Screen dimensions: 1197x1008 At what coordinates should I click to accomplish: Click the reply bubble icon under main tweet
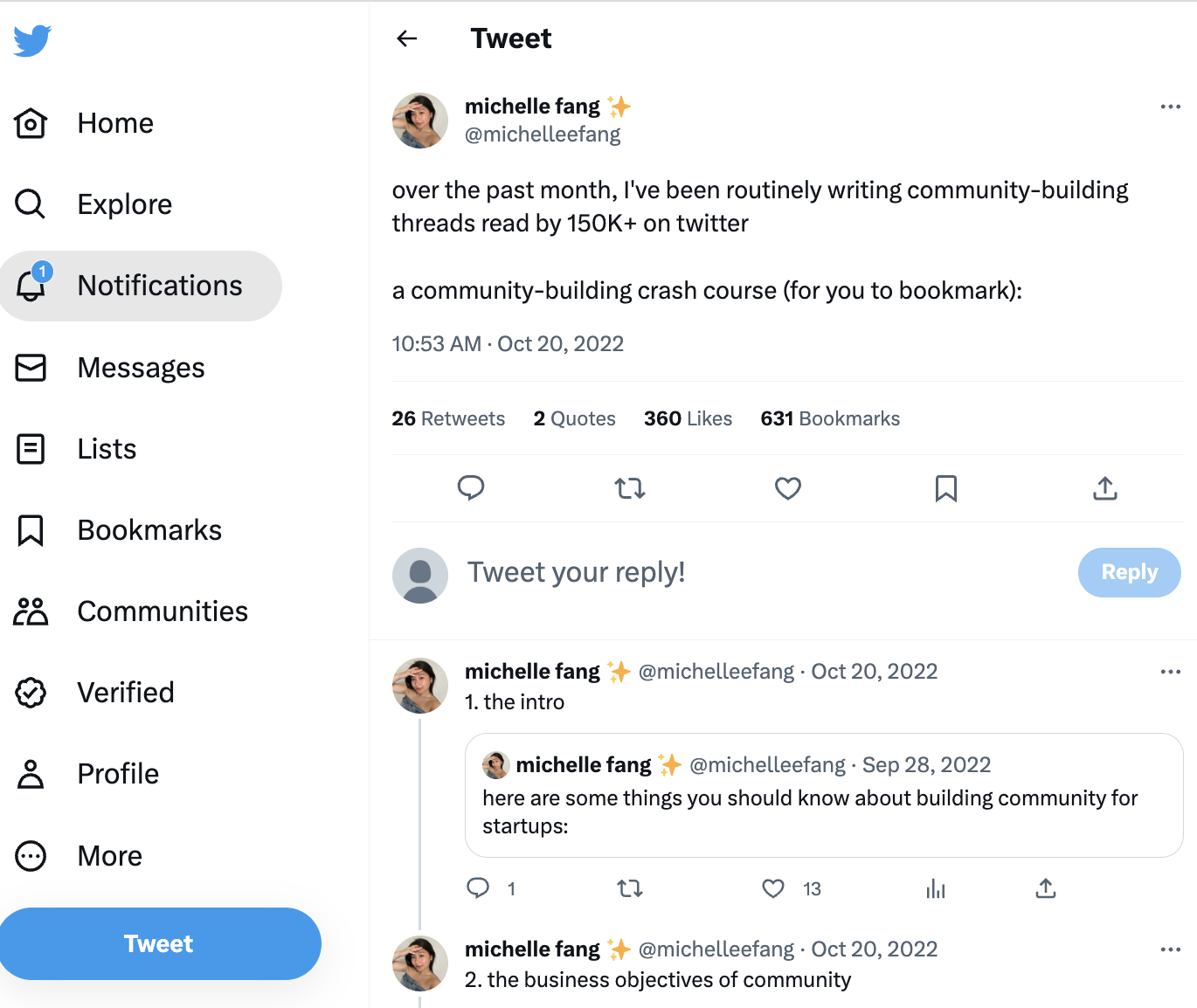coord(471,487)
